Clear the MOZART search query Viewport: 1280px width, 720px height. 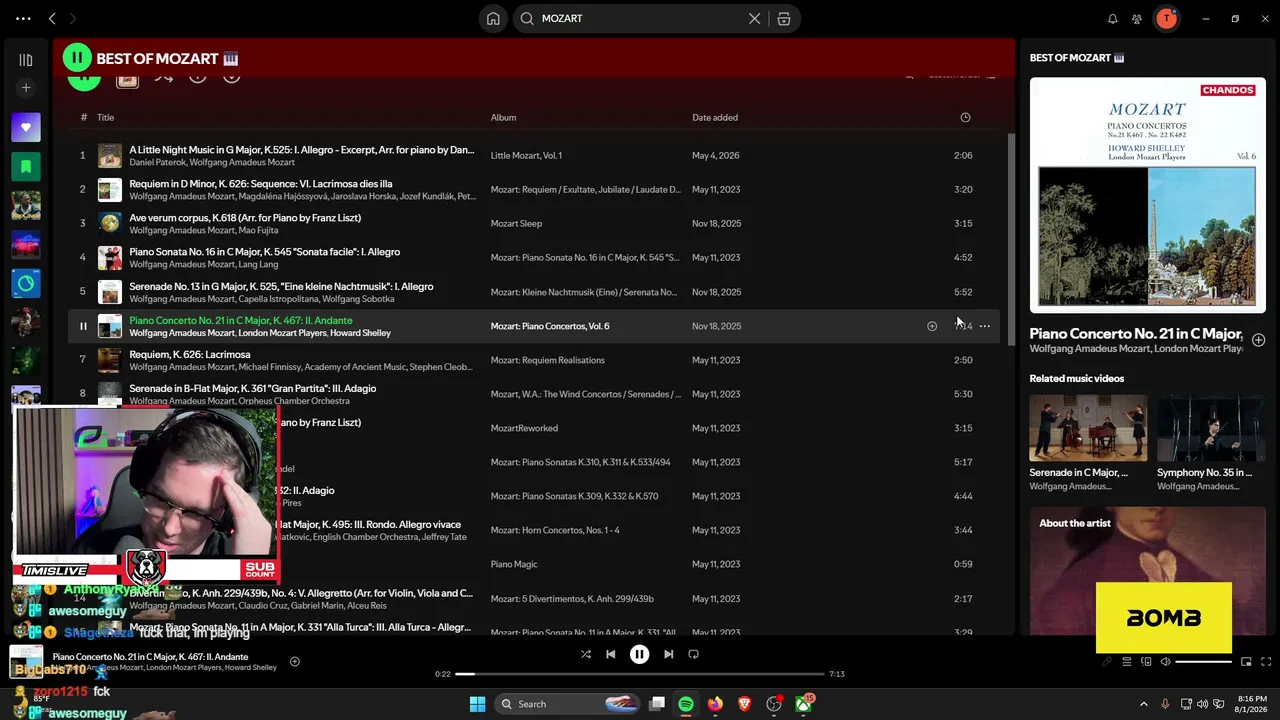[x=755, y=18]
